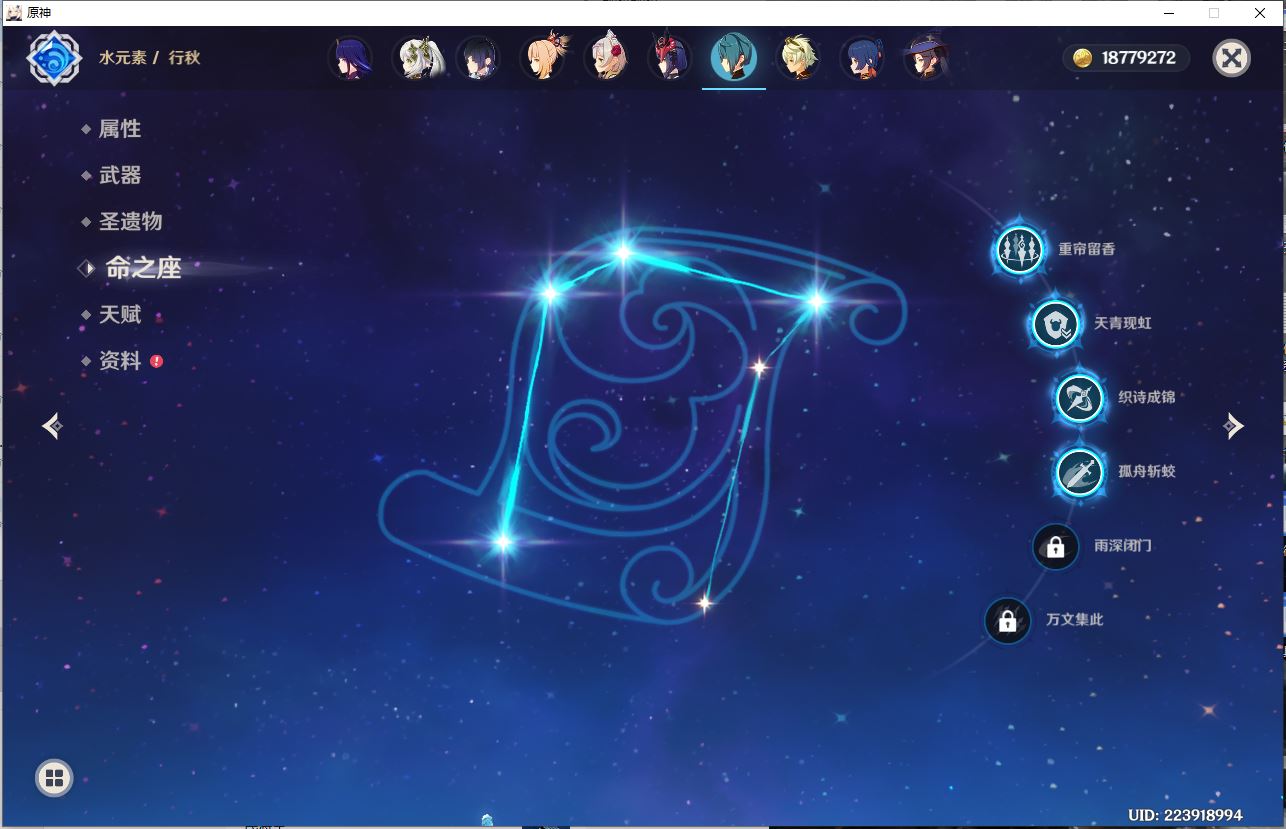1286x829 pixels.
Task: Switch to the orange-haired Yoimiya avatar
Action: 542,58
